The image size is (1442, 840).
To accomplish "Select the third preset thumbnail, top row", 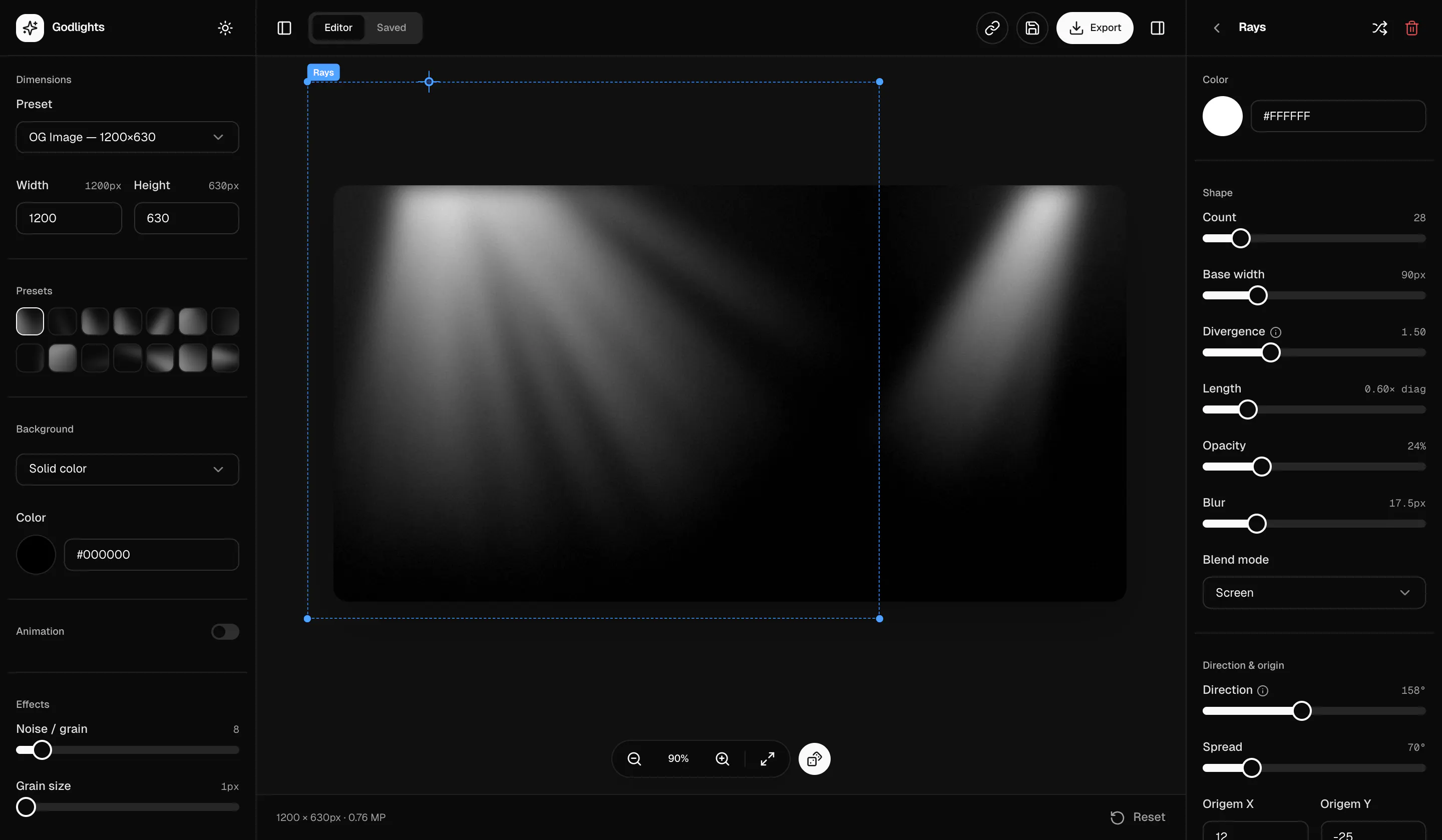I will (x=95, y=321).
